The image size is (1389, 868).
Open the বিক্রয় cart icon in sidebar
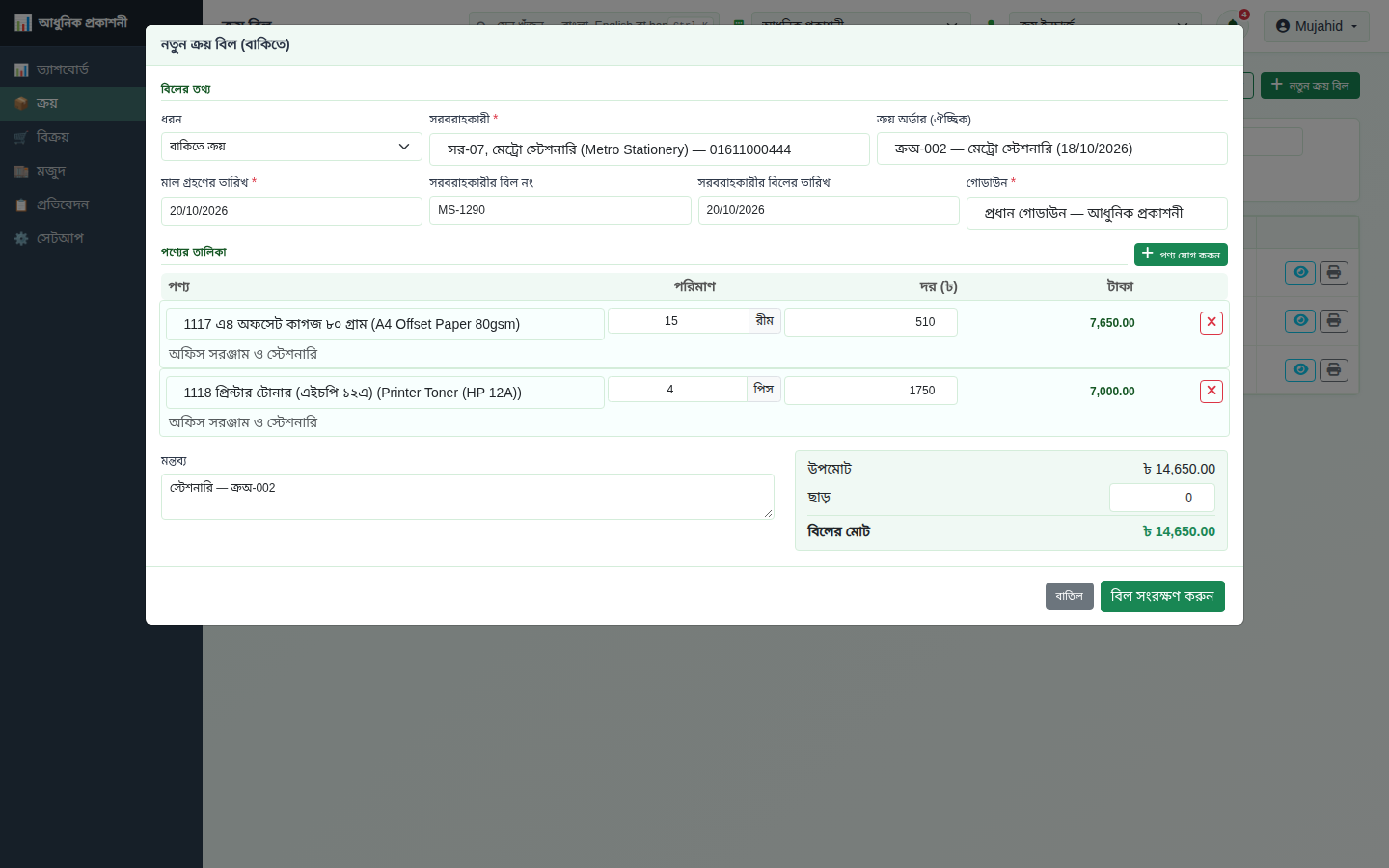click(x=21, y=137)
